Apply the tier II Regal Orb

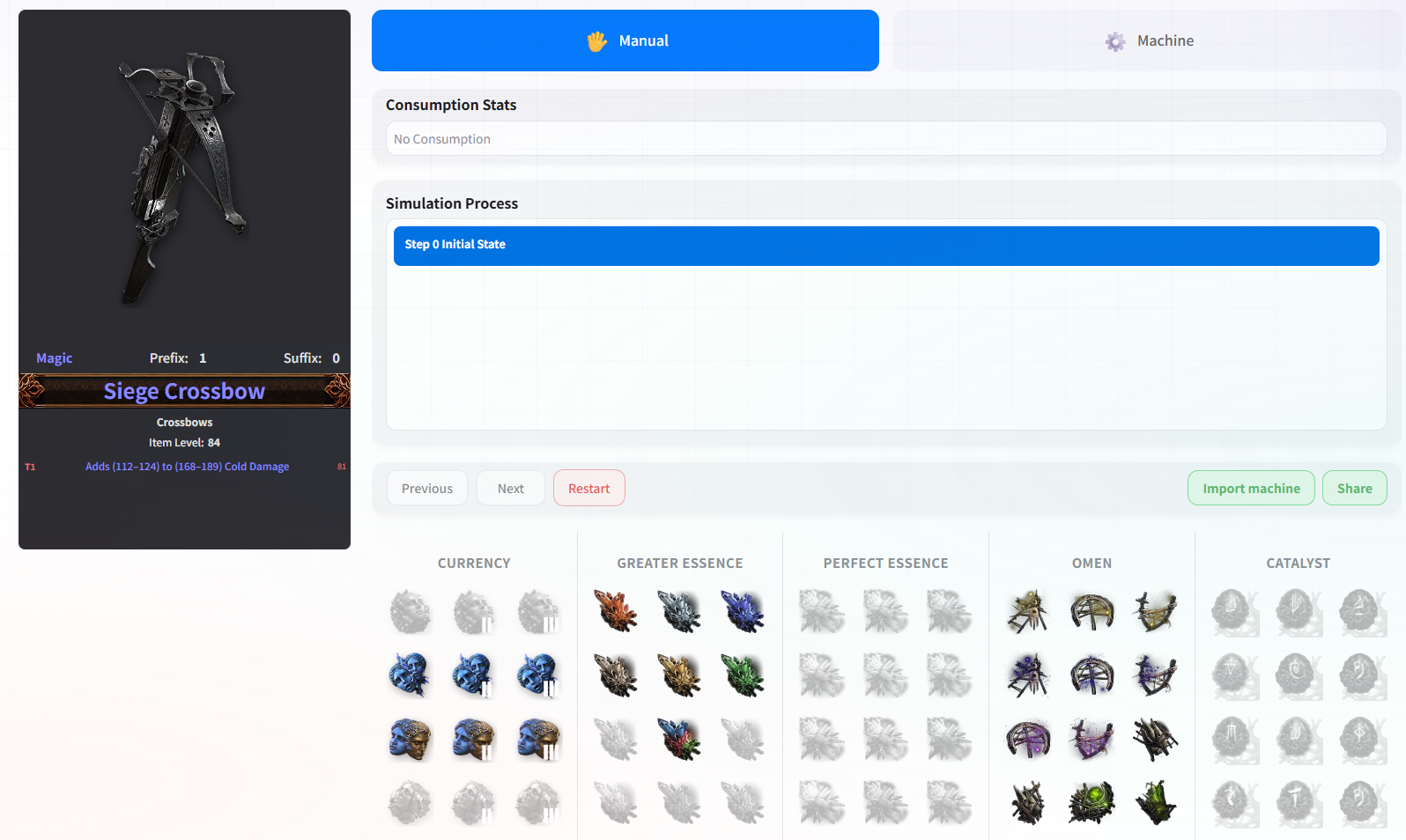pyautogui.click(x=474, y=739)
